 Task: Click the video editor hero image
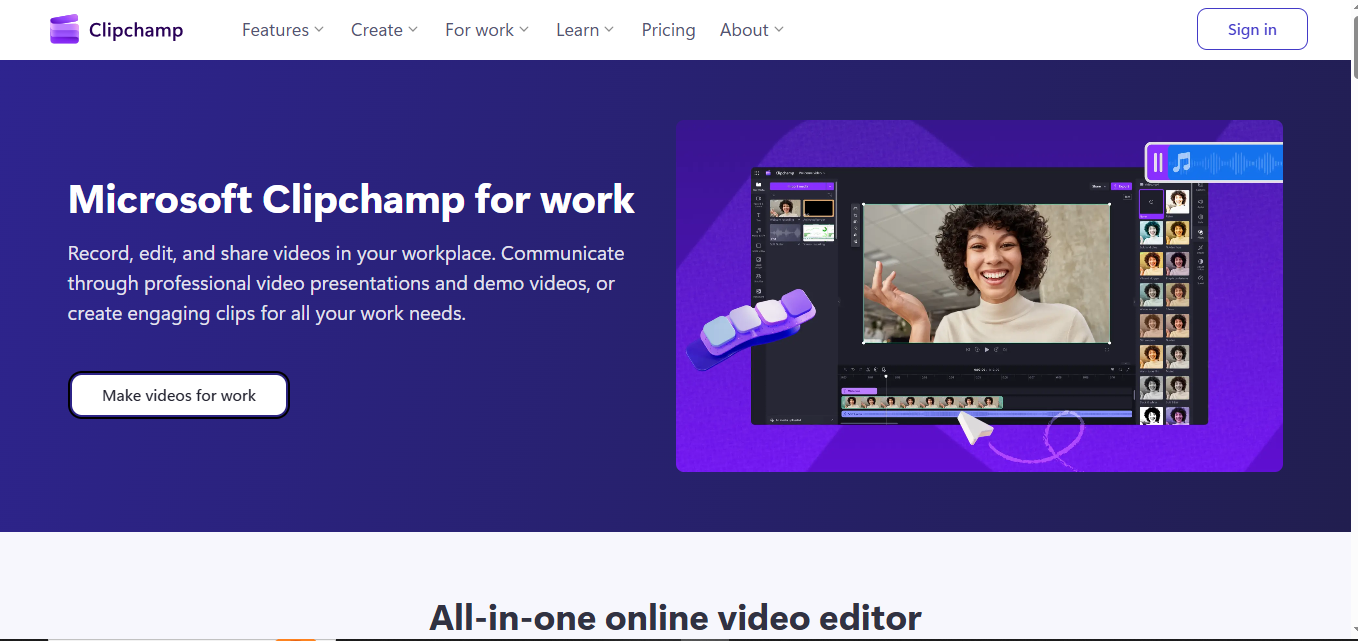979,296
